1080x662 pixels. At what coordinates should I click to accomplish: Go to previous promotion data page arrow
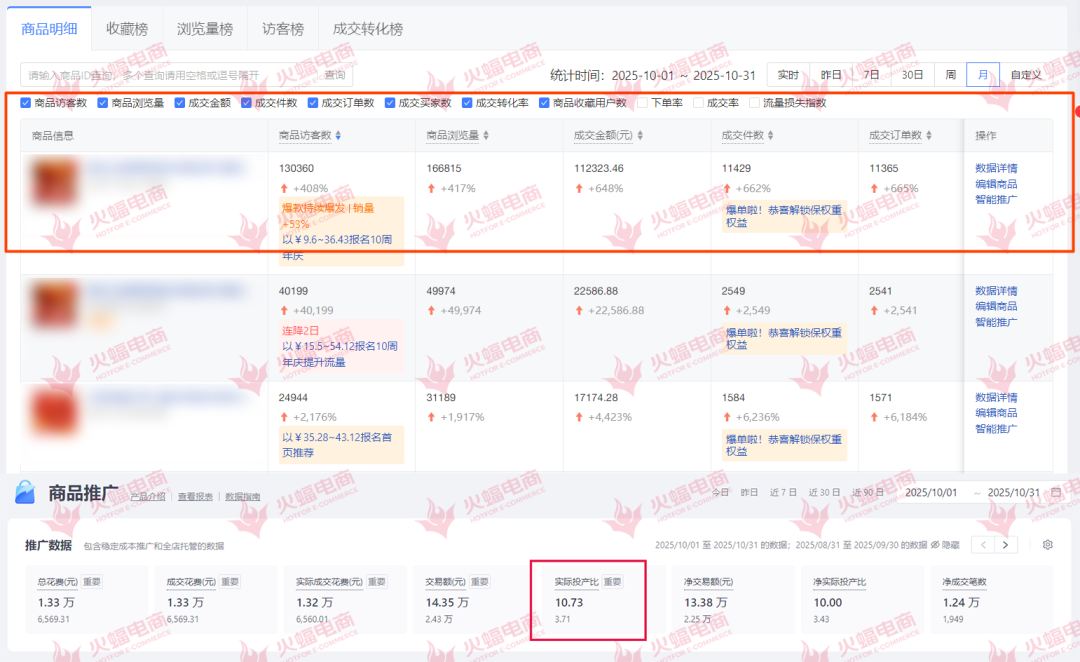coord(983,545)
